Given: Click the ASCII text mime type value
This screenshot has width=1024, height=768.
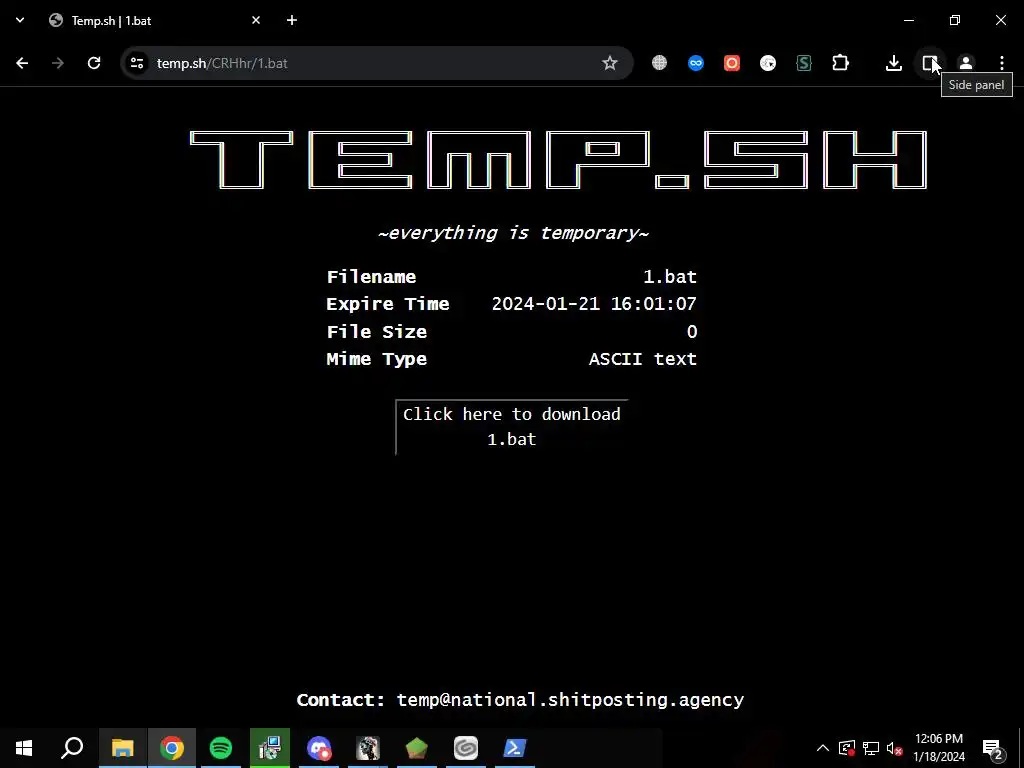Looking at the screenshot, I should (x=643, y=359).
